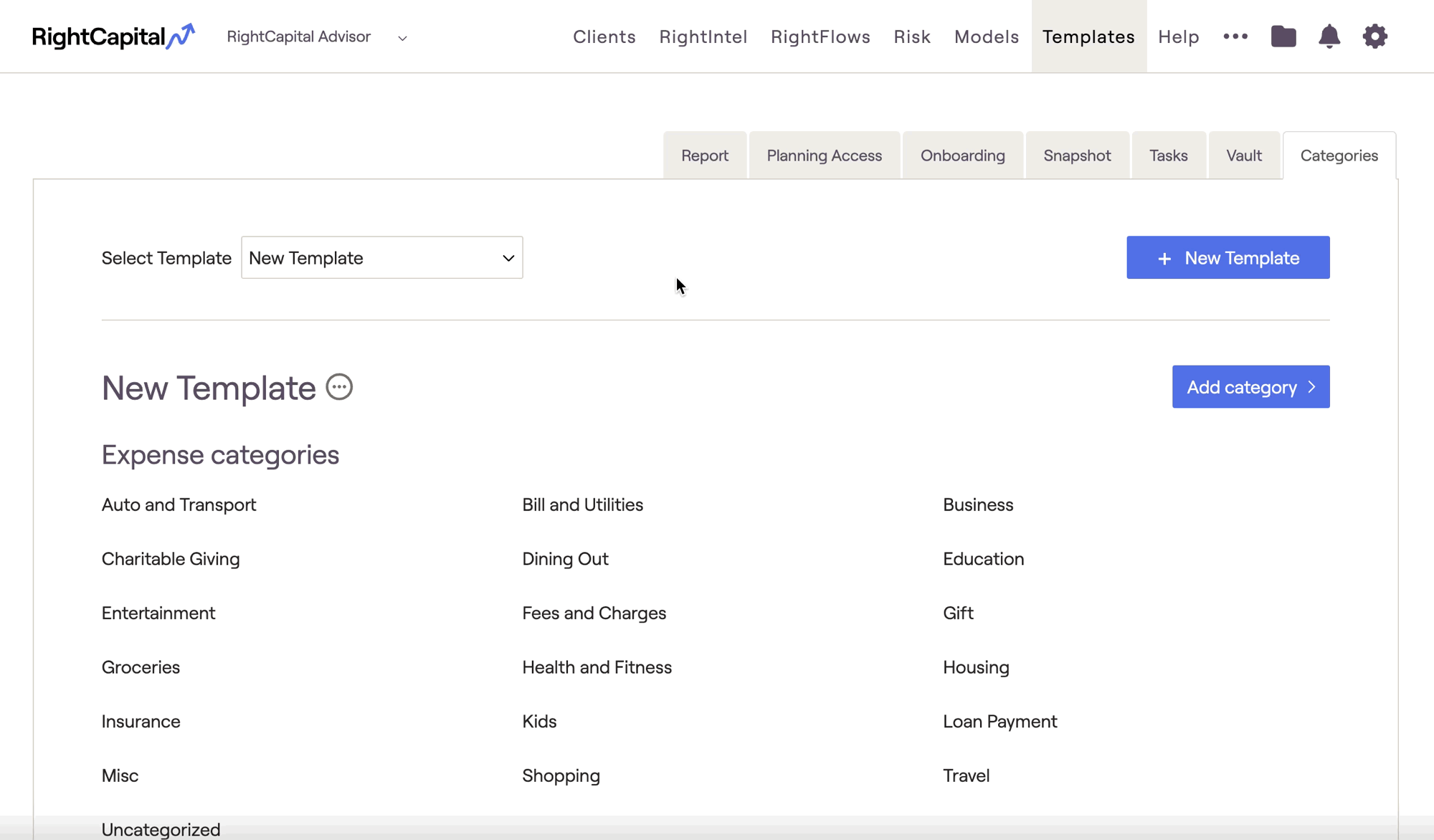Switch to the Planning Access tab
Screen dimensions: 1434x840
coord(825,156)
